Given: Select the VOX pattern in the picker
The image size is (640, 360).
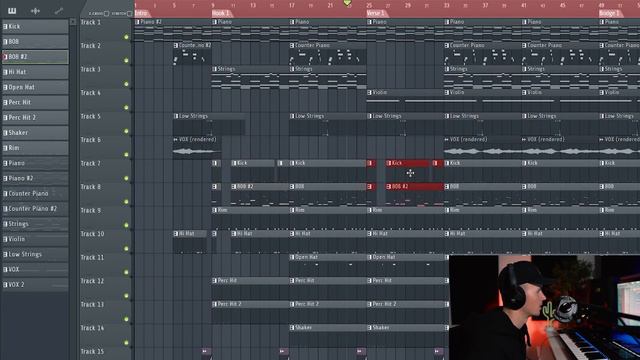Looking at the screenshot, I should [x=36, y=269].
